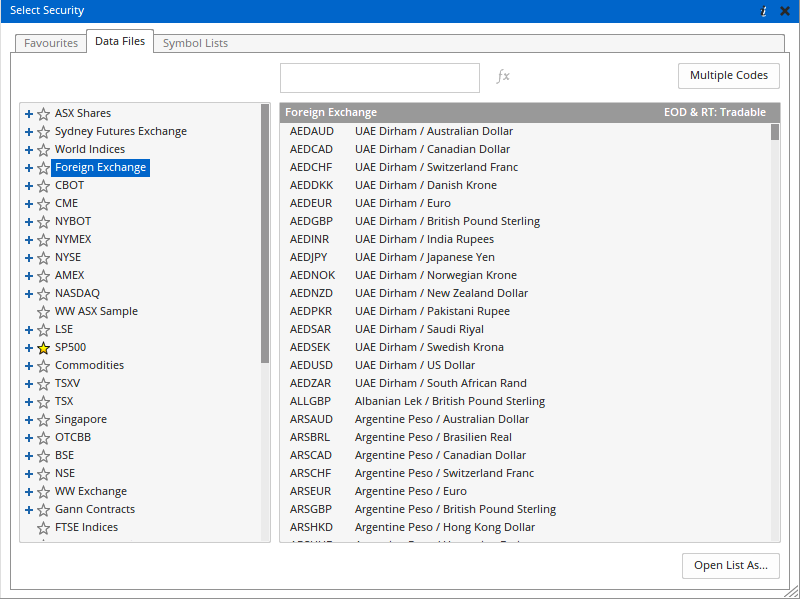Screen dimensions: 800x599
Task: Select WW ASX Sample in tree
Action: coord(96,311)
